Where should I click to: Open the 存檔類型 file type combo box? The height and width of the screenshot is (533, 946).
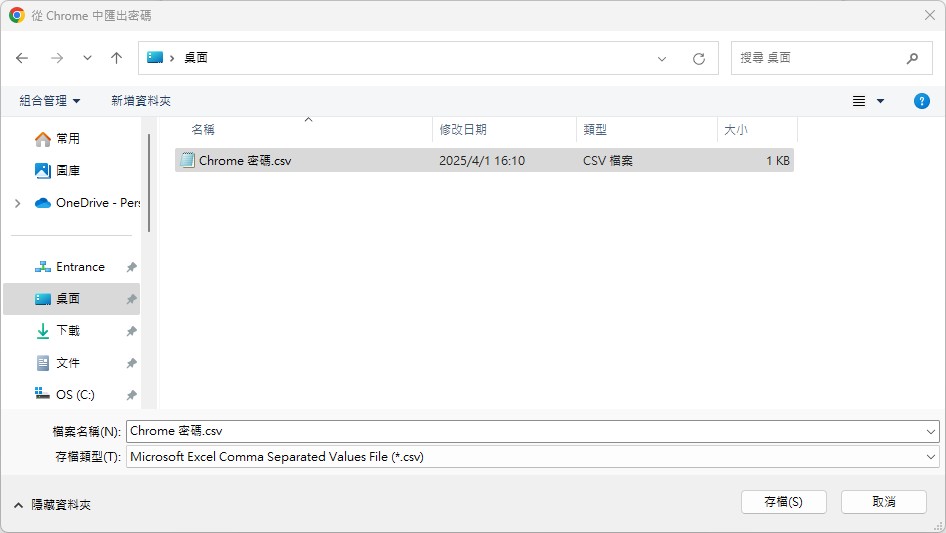pos(533,457)
